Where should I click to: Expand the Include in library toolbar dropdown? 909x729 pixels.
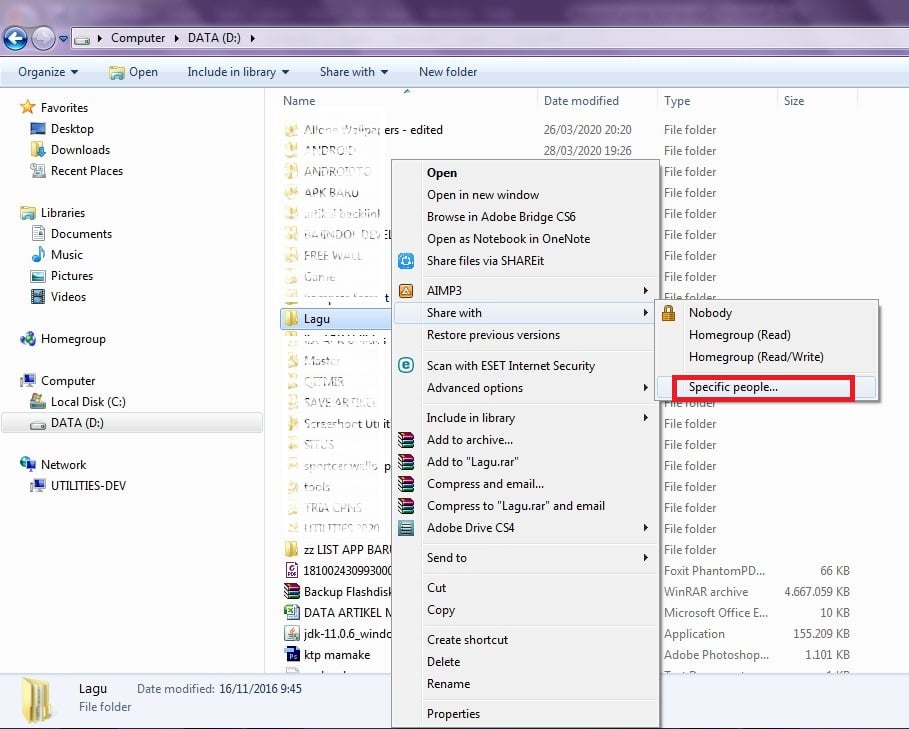click(238, 72)
